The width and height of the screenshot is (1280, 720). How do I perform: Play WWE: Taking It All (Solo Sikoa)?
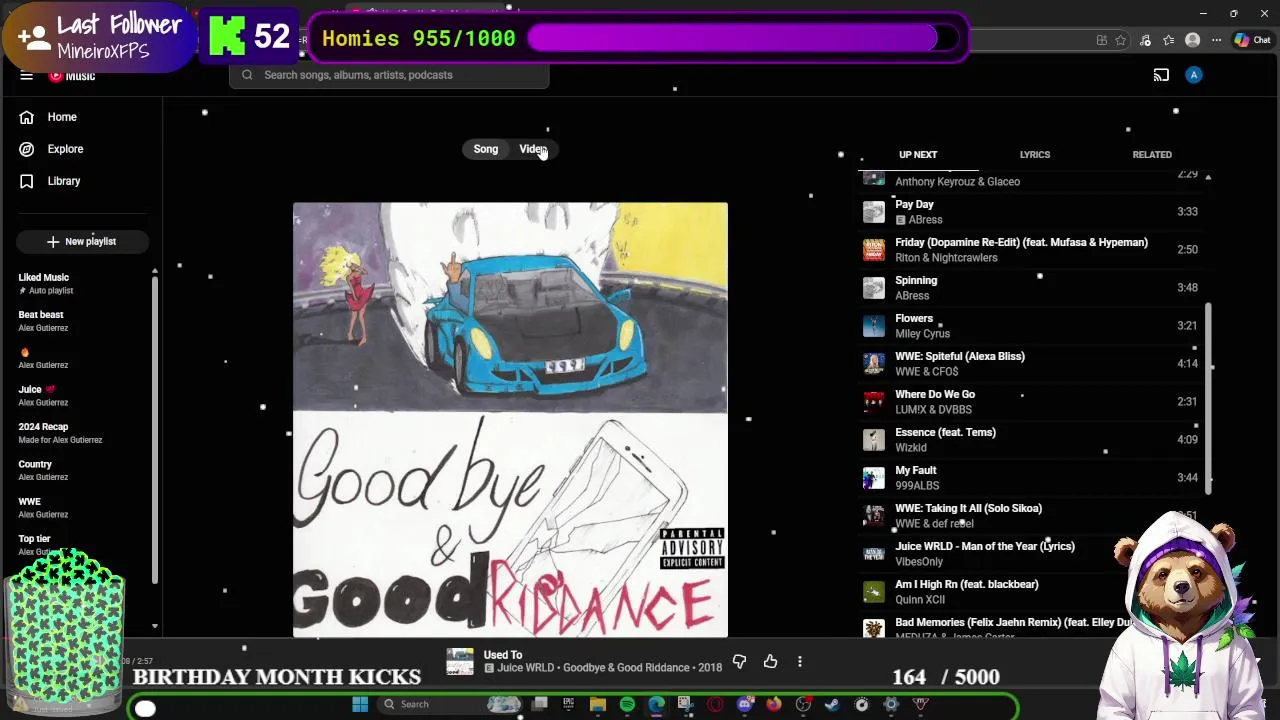coord(1030,516)
